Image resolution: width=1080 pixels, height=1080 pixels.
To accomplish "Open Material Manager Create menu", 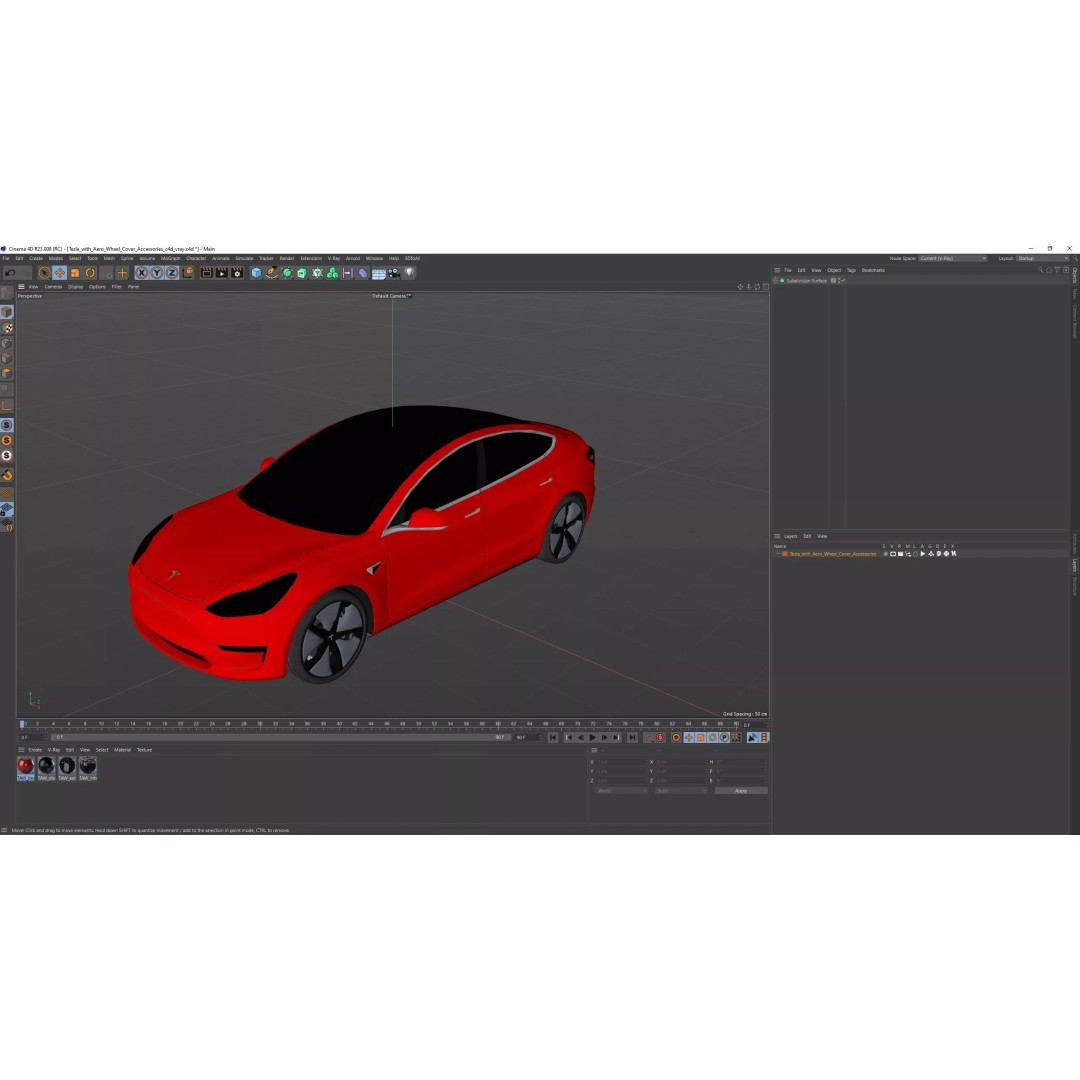I will coord(35,749).
